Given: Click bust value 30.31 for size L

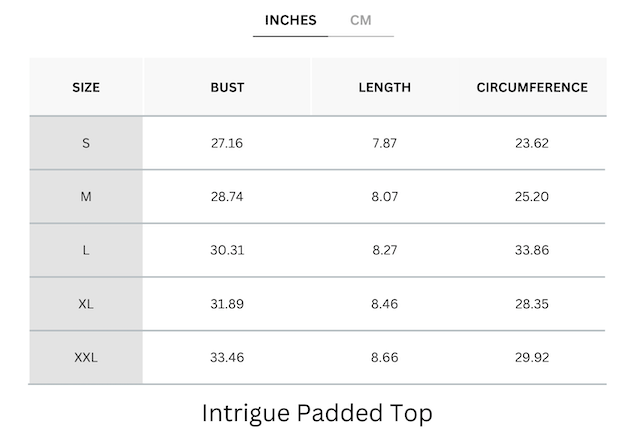Looking at the screenshot, I should point(227,250).
